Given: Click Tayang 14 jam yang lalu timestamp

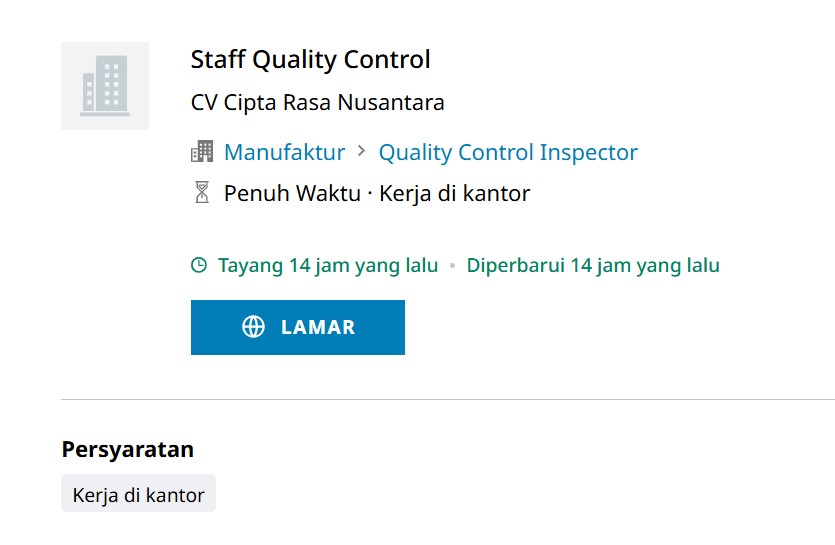Looking at the screenshot, I should pyautogui.click(x=328, y=265).
